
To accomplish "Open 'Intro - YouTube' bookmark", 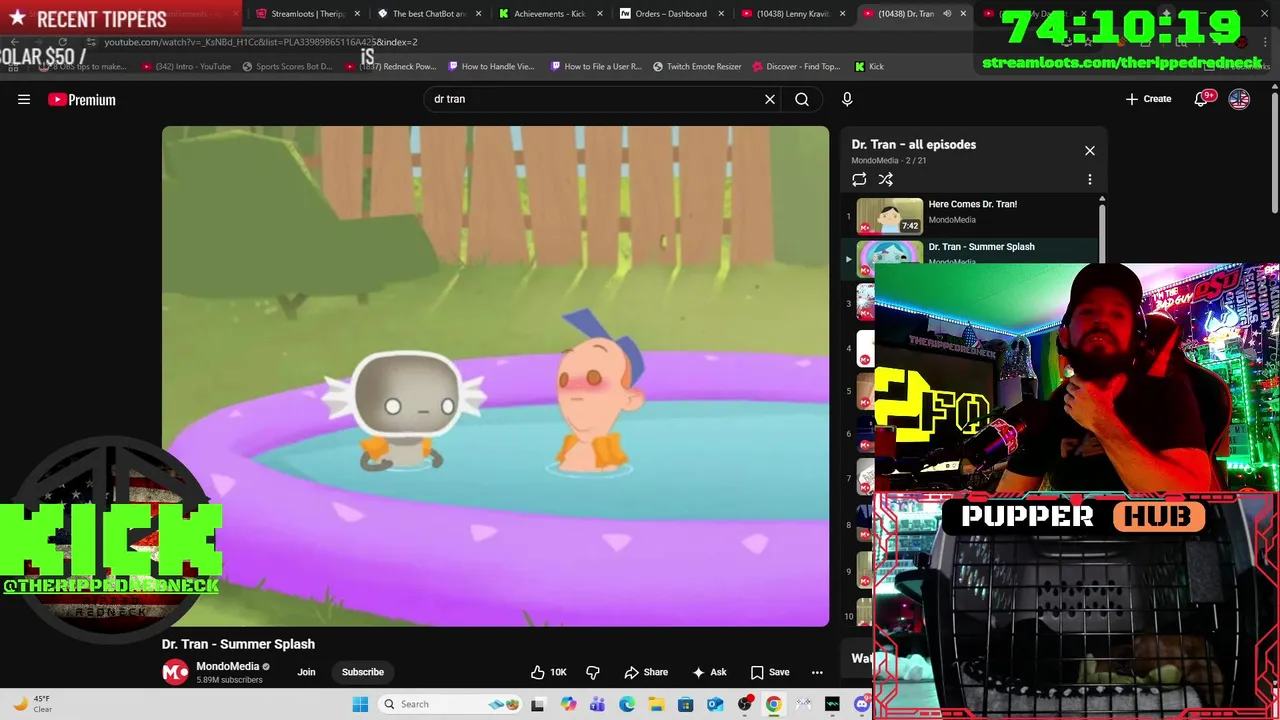I will click(187, 66).
